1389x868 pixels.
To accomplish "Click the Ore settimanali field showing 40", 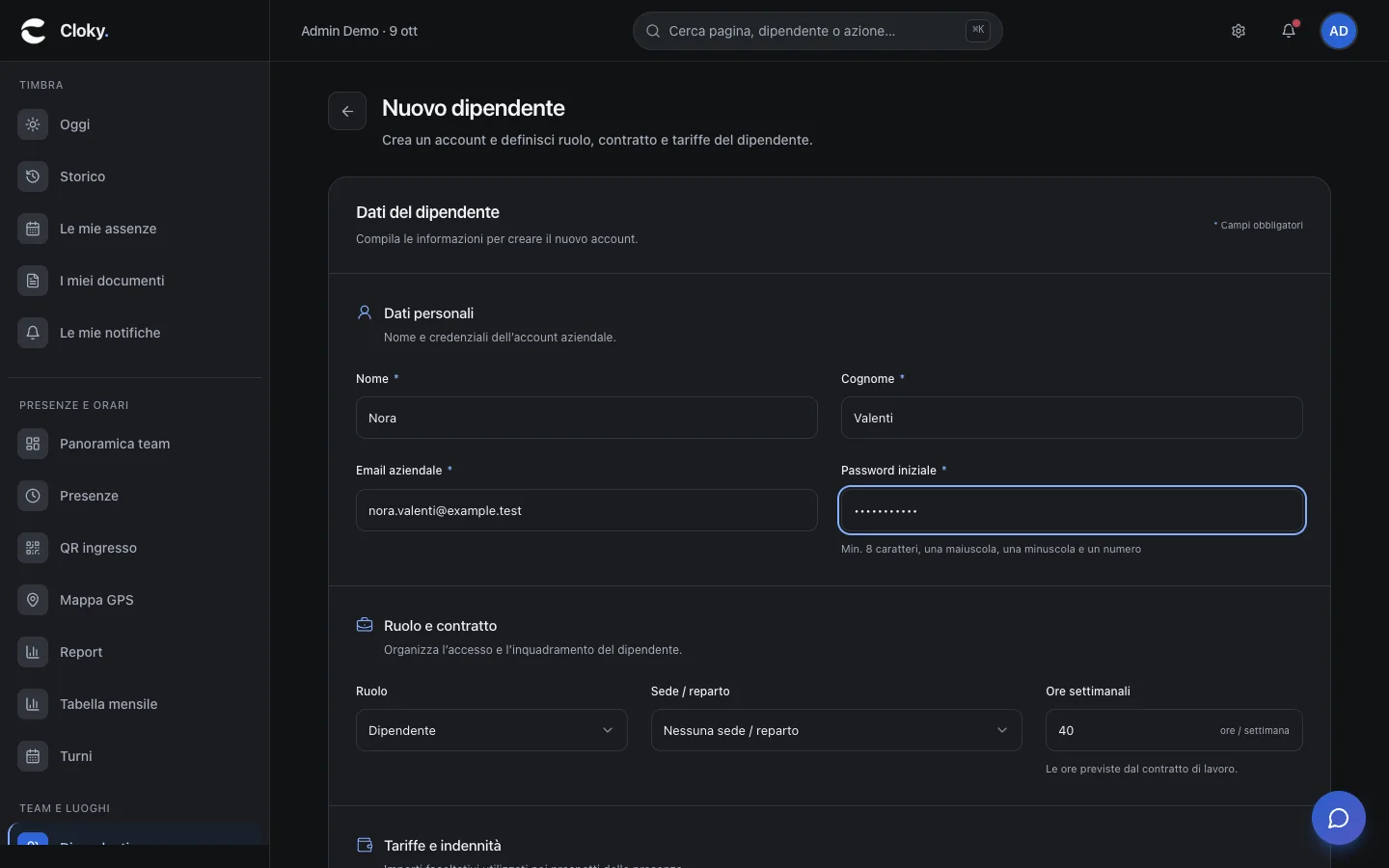I will (1174, 730).
